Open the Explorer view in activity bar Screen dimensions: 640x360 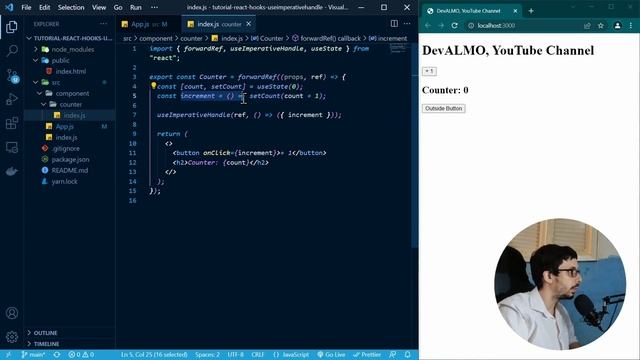(x=12, y=27)
